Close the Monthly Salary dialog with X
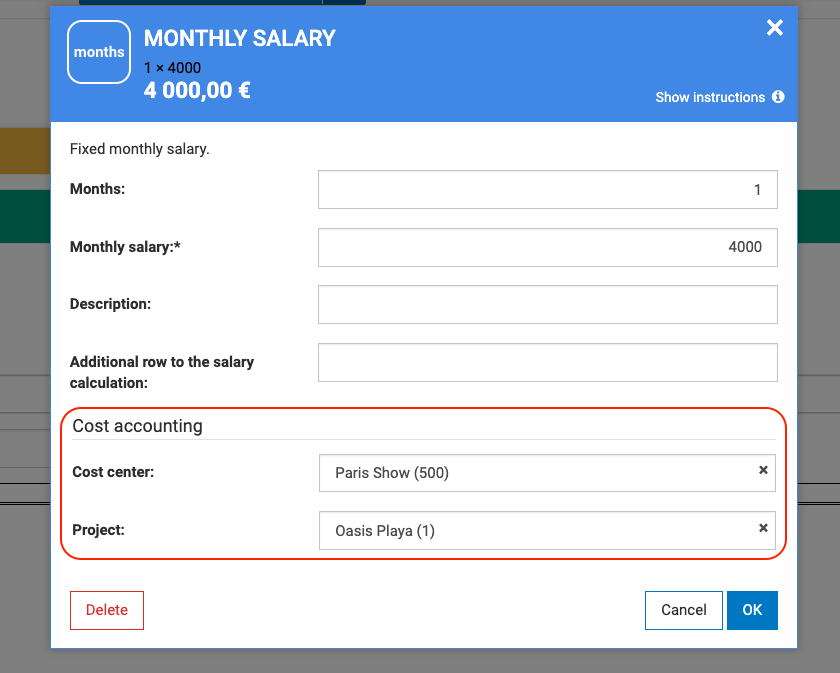 click(x=775, y=28)
